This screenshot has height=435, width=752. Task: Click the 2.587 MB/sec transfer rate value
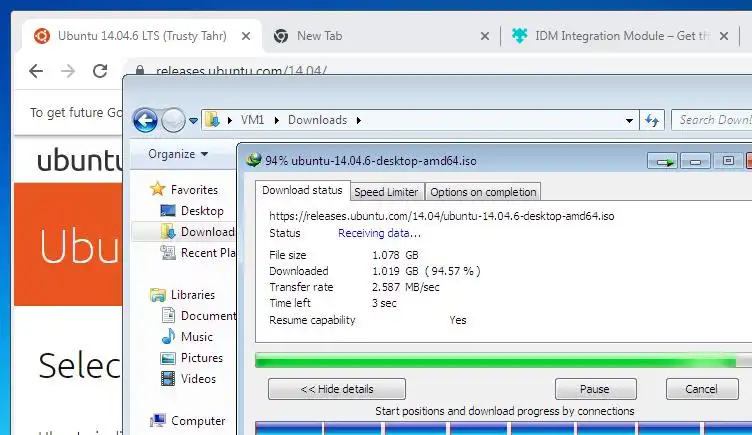click(x=406, y=287)
